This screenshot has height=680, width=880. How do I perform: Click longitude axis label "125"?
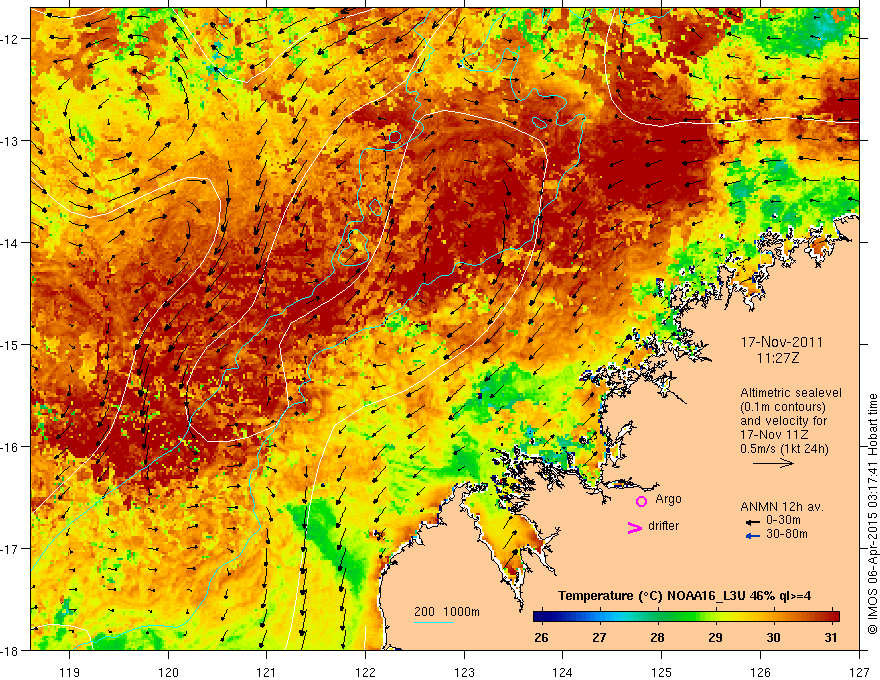point(662,672)
